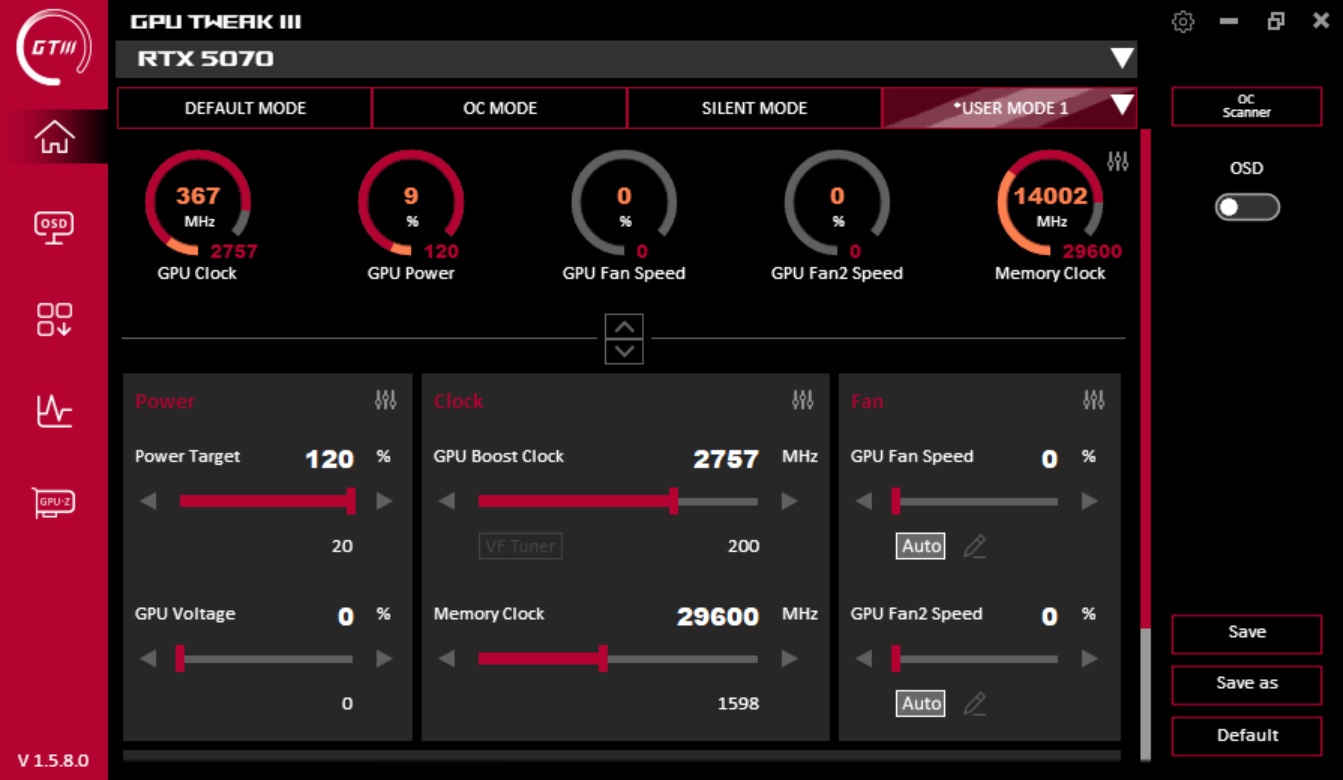1343x780 pixels.
Task: Switch to Silent Mode tab
Action: [x=754, y=108]
